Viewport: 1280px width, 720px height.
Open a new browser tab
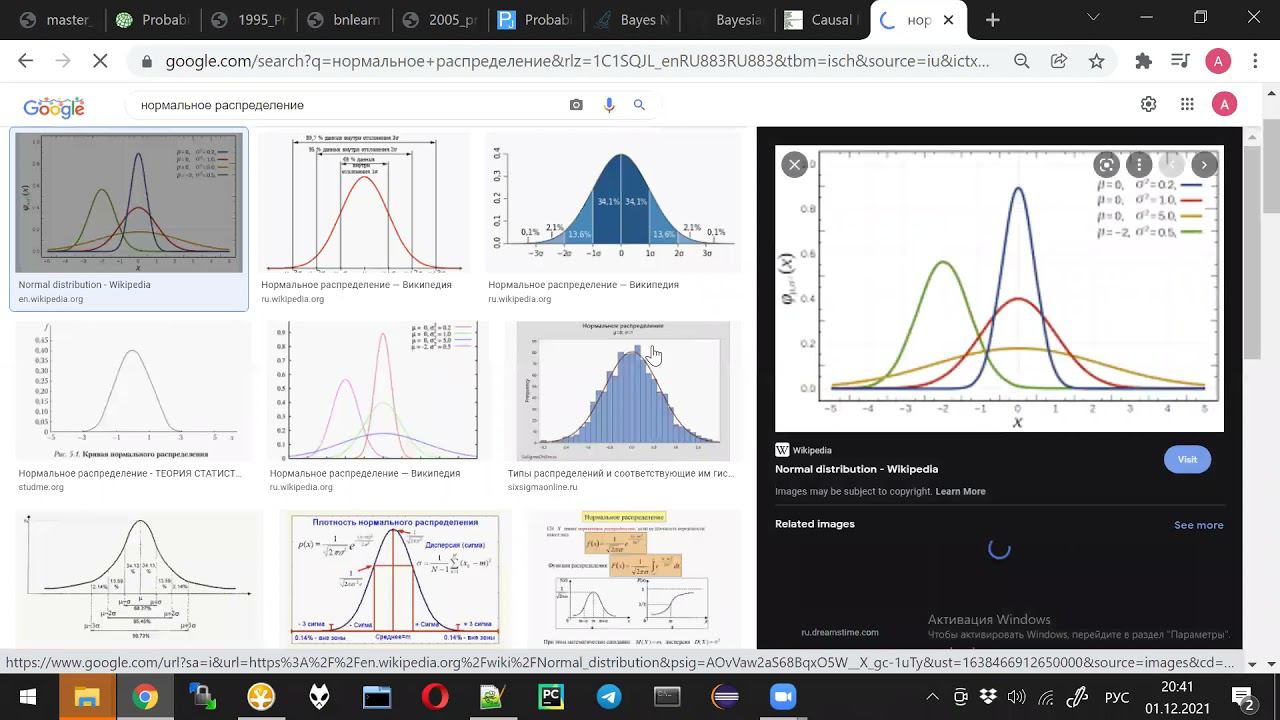992,20
